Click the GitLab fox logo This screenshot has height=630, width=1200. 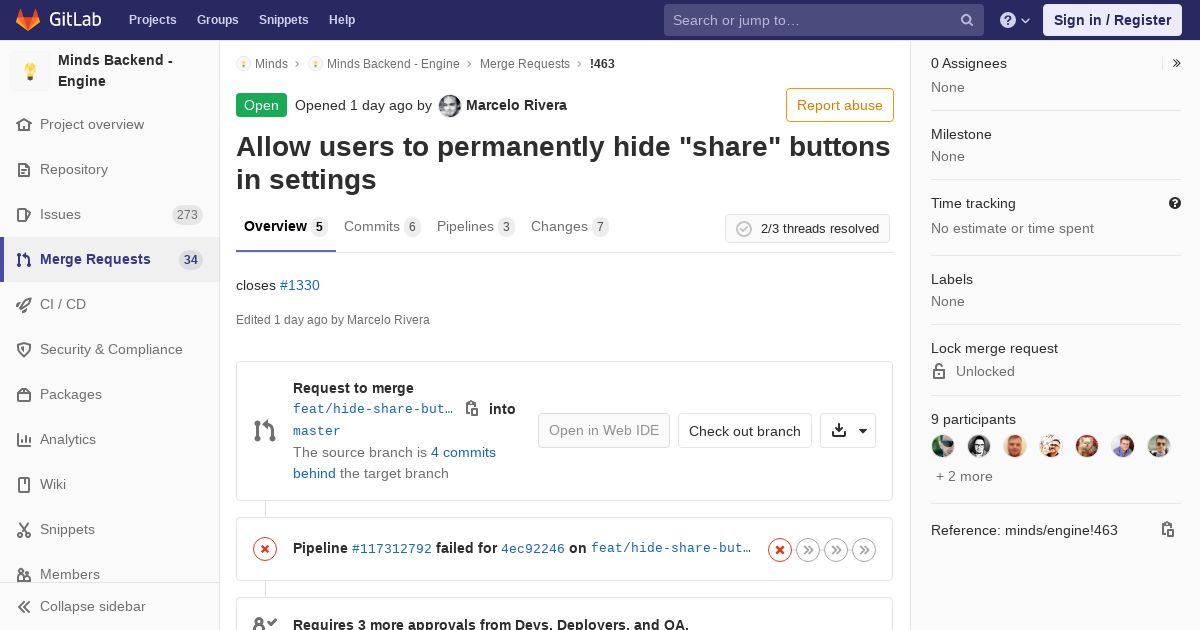point(28,20)
